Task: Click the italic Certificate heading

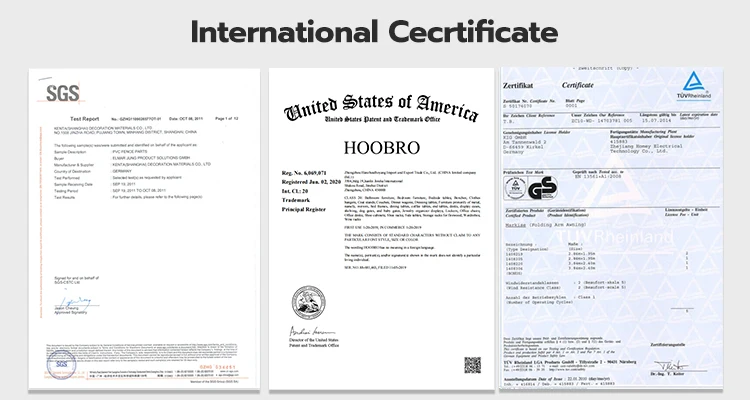Action: click(x=577, y=85)
